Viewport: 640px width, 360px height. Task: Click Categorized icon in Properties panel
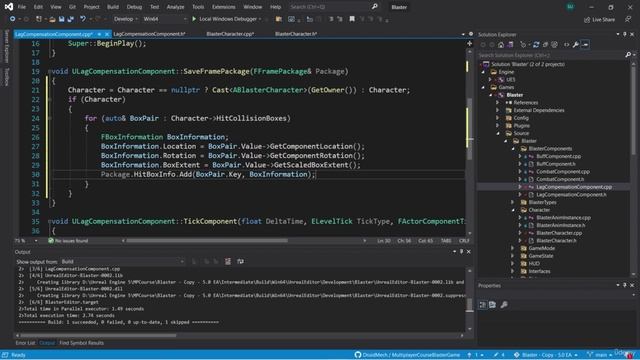(483, 304)
